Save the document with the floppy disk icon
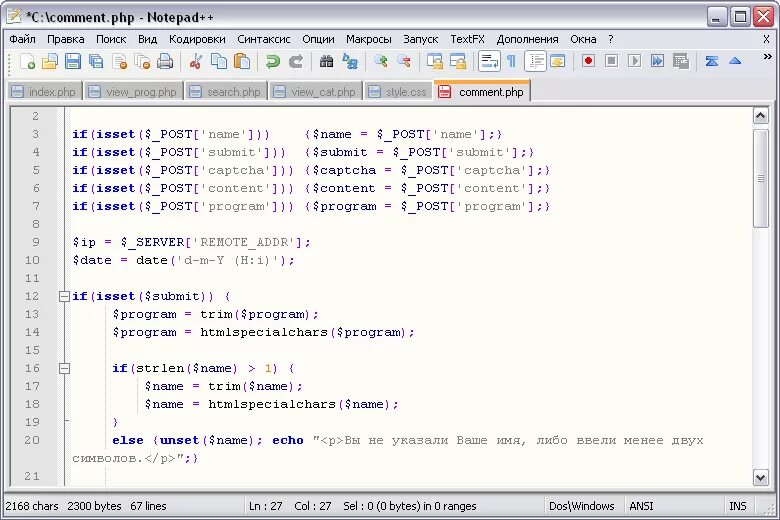Image resolution: width=780 pixels, height=520 pixels. point(73,61)
